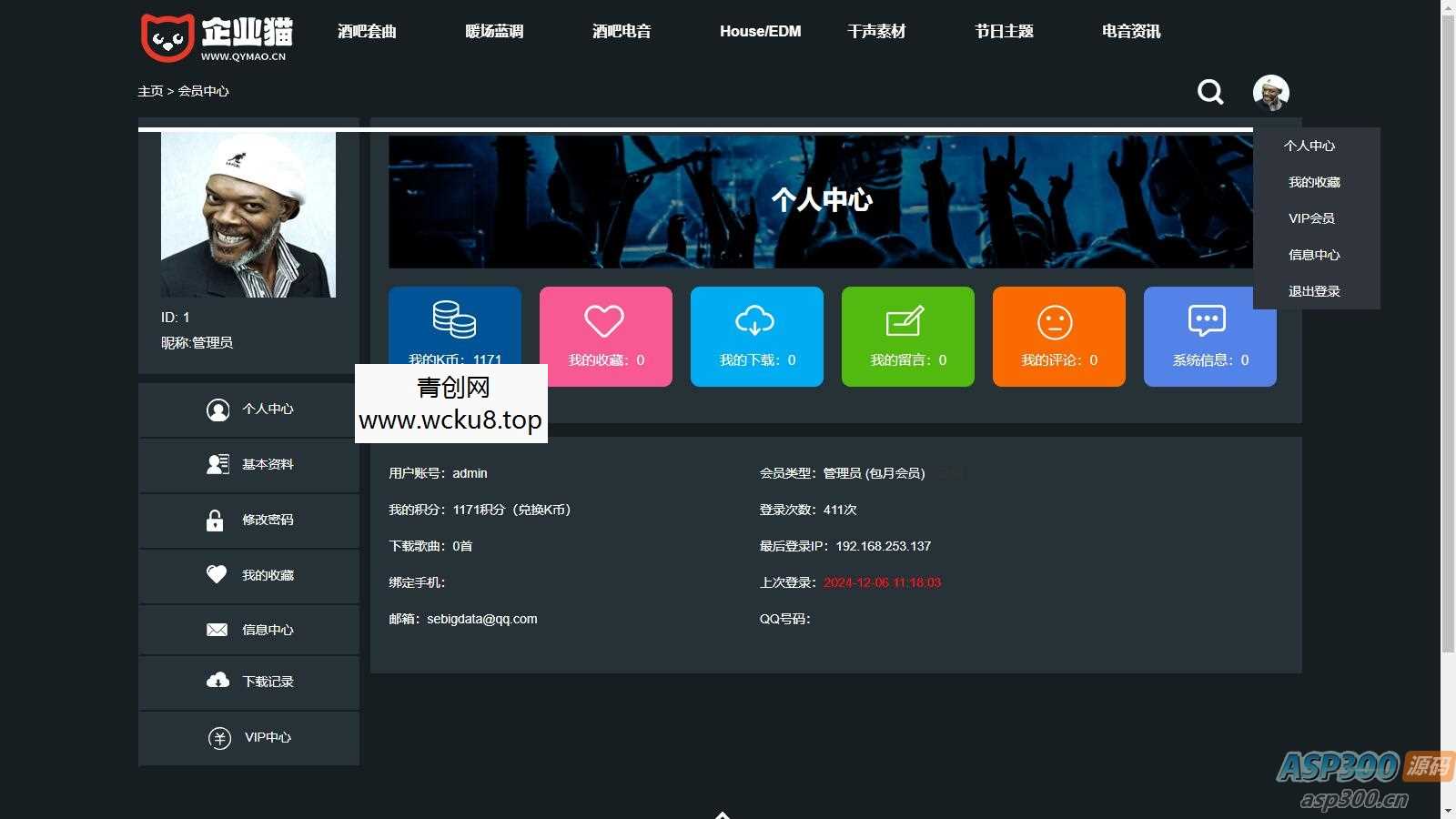
Task: Click the cloud download icon on 我的下载 card
Action: [x=756, y=320]
